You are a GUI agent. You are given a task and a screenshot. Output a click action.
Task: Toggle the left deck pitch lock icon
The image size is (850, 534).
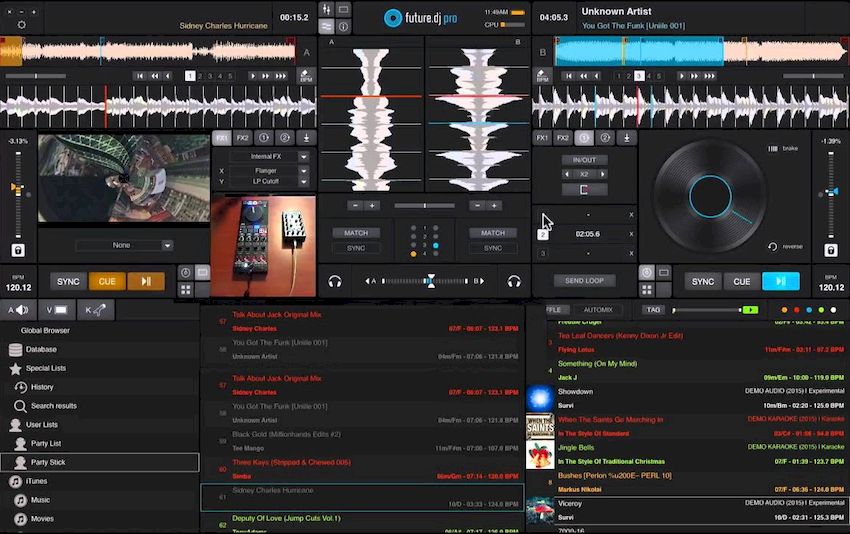click(18, 250)
